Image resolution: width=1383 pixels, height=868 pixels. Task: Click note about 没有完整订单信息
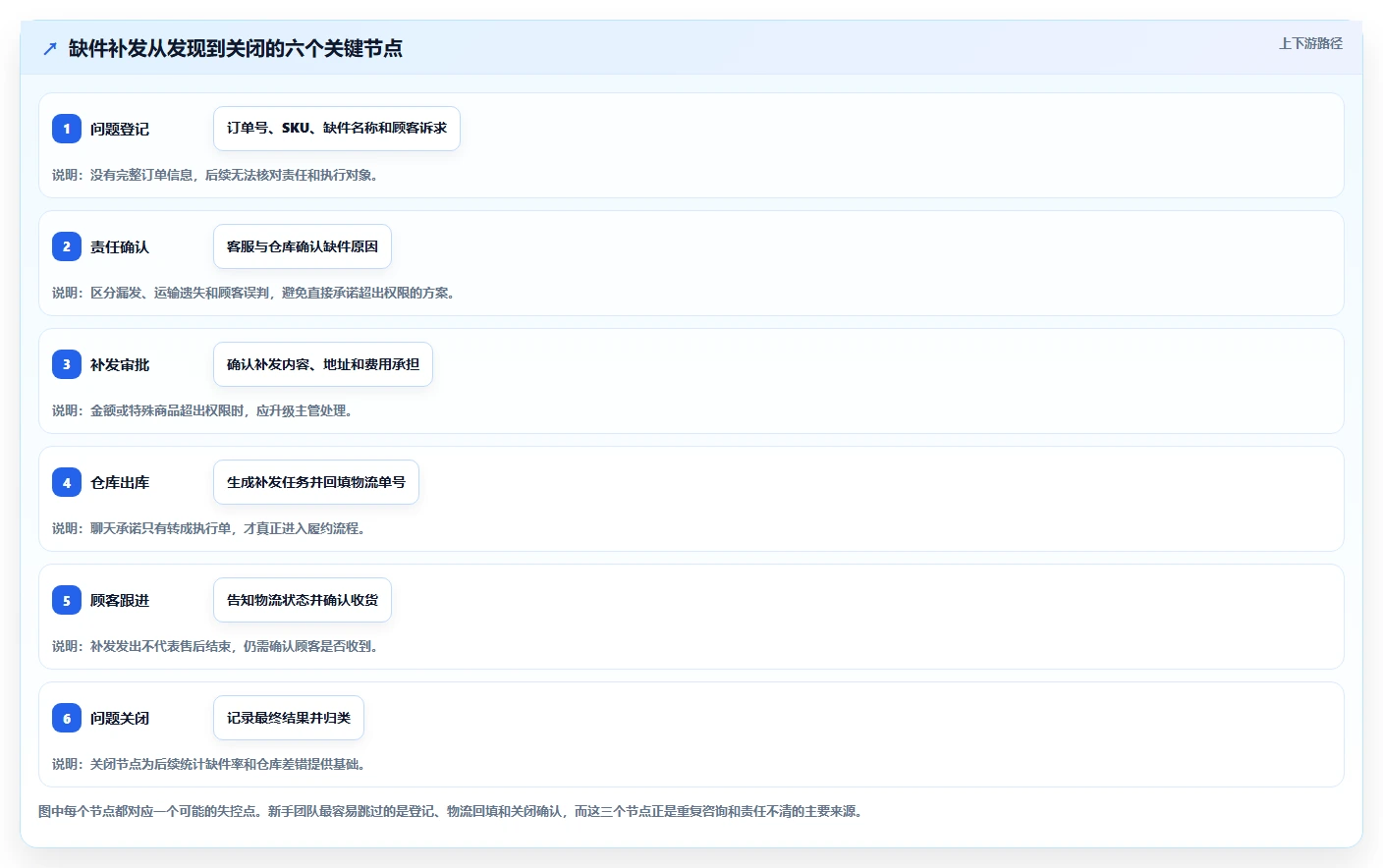tap(217, 175)
